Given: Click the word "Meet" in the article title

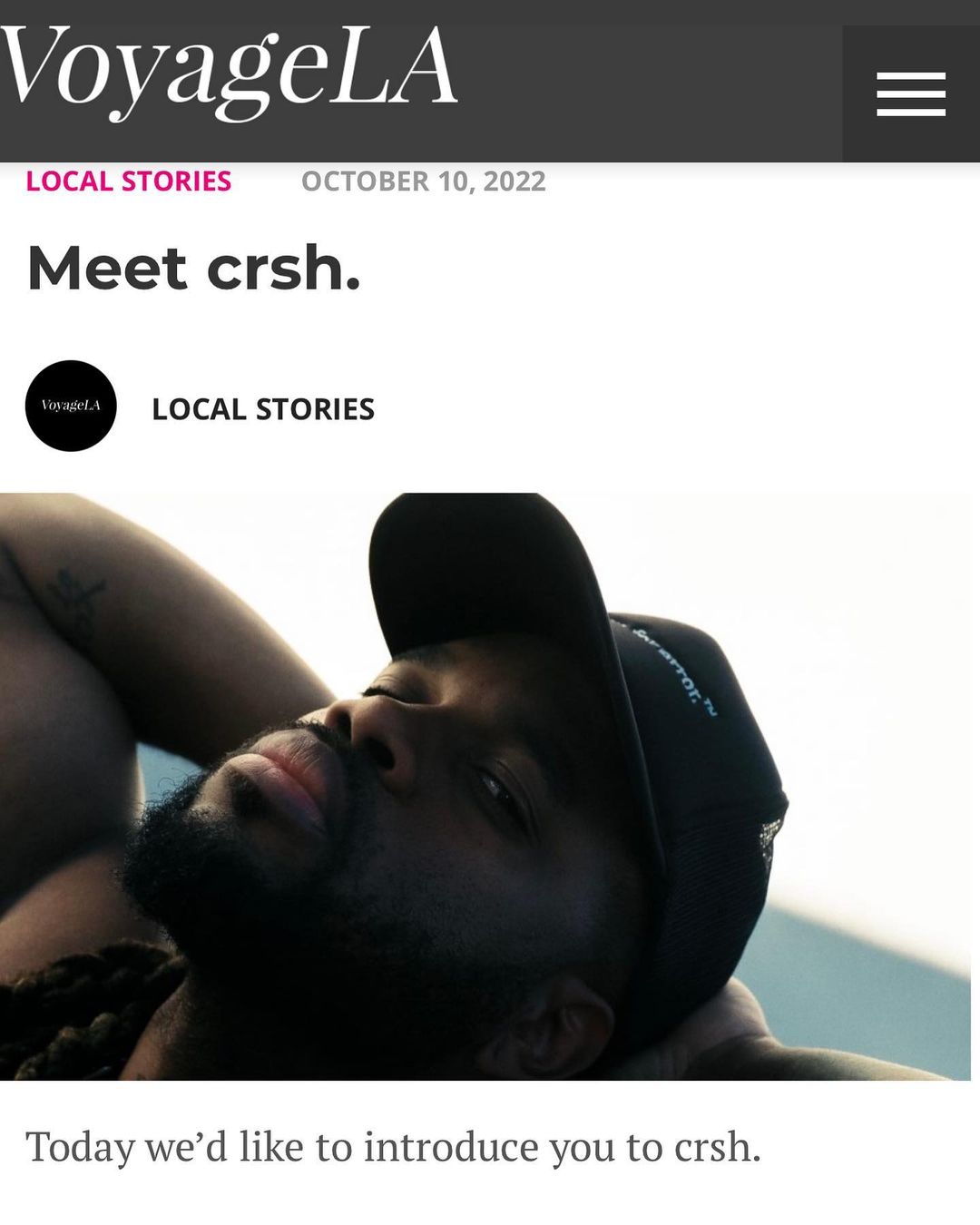Looking at the screenshot, I should 107,268.
